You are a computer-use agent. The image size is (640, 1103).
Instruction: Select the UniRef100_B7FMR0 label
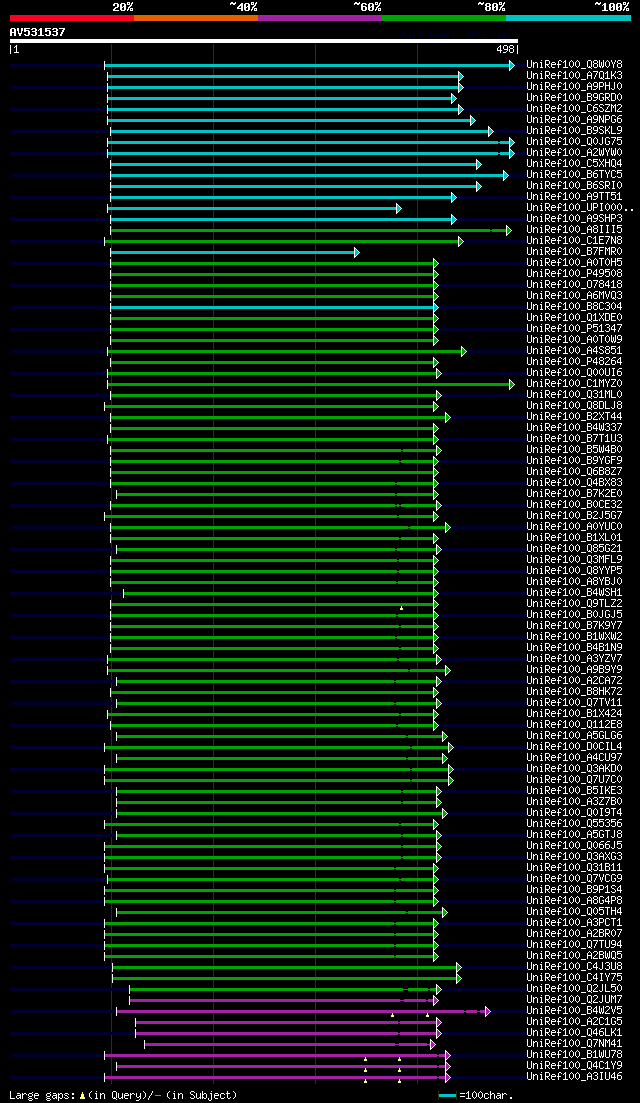574,252
